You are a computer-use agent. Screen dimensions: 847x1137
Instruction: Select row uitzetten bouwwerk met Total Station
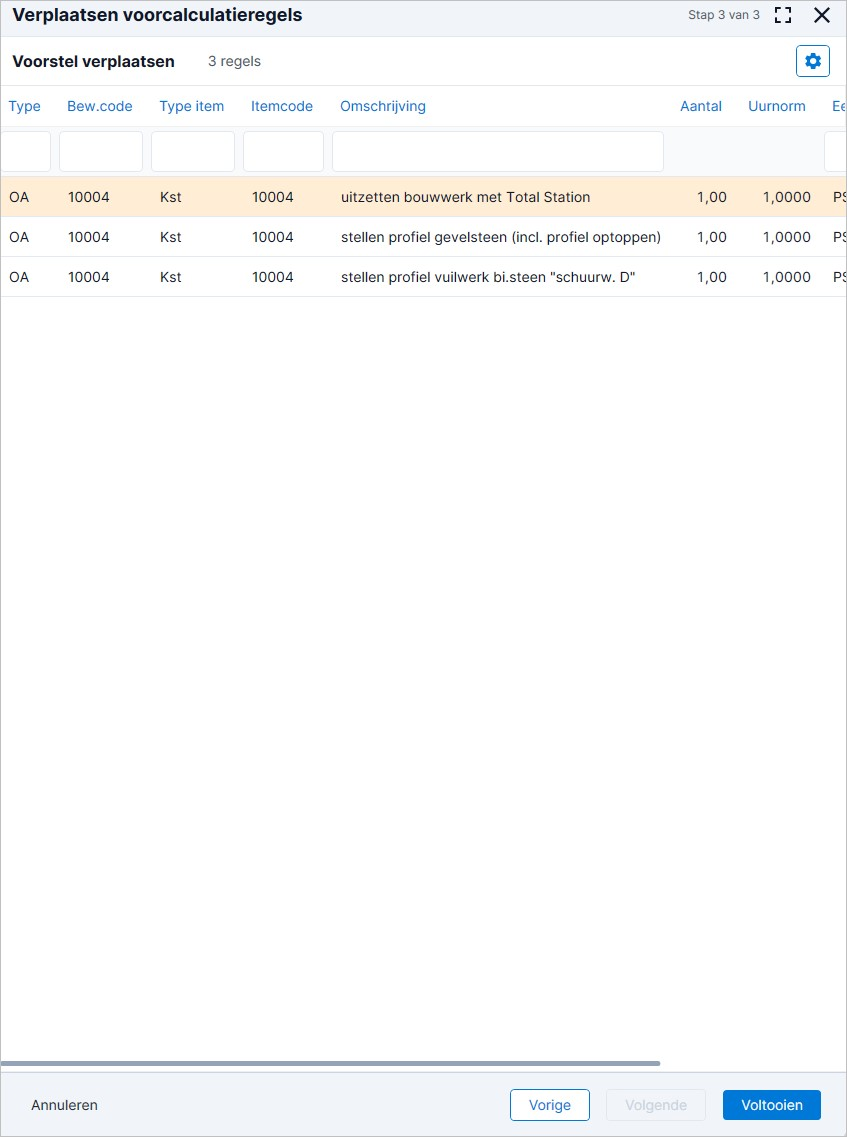tap(424, 197)
